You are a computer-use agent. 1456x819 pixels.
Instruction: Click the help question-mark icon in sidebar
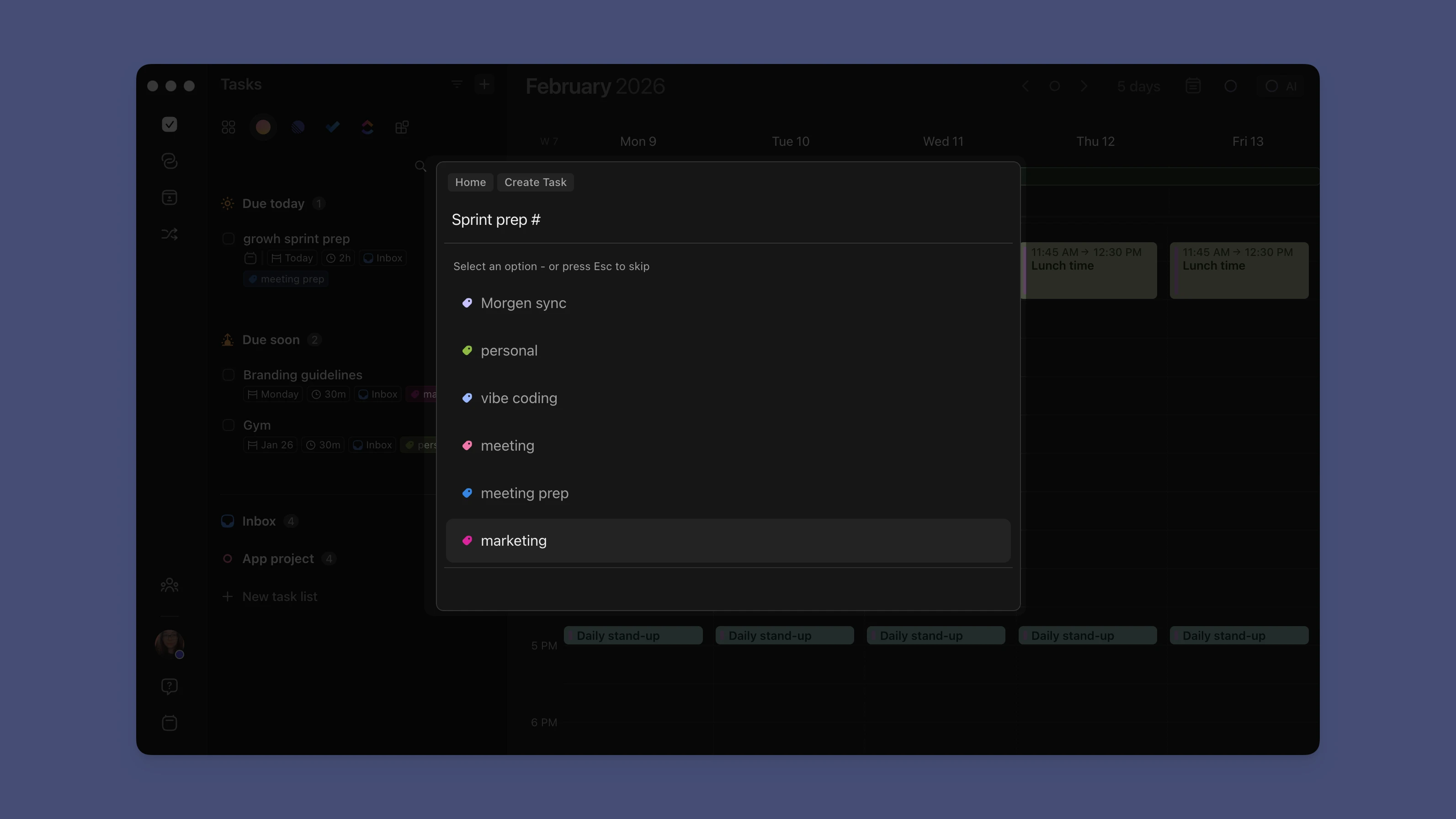pyautogui.click(x=169, y=686)
